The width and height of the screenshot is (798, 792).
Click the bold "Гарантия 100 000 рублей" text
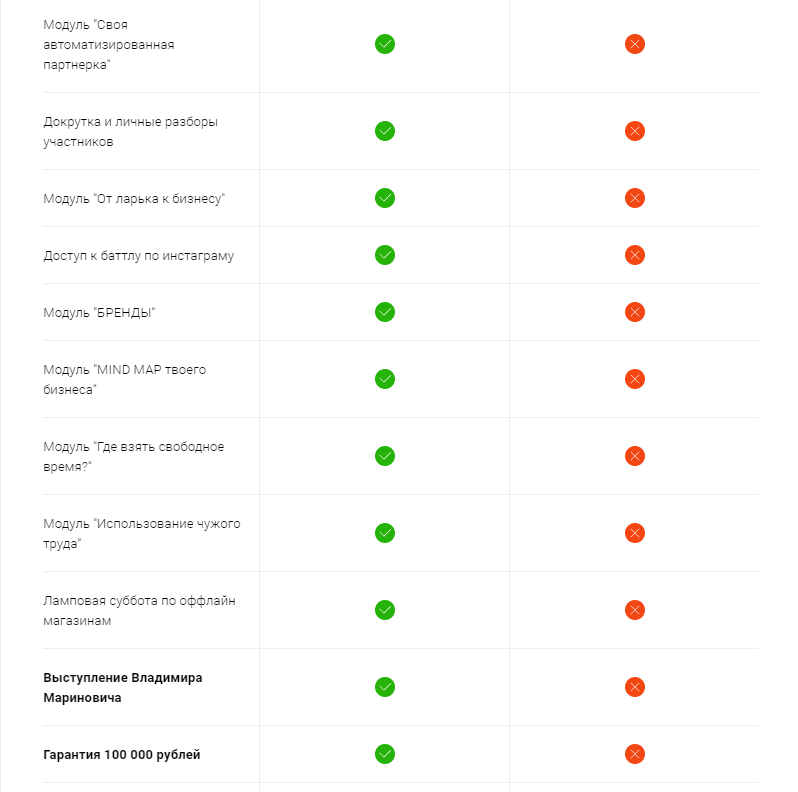pyautogui.click(x=122, y=755)
